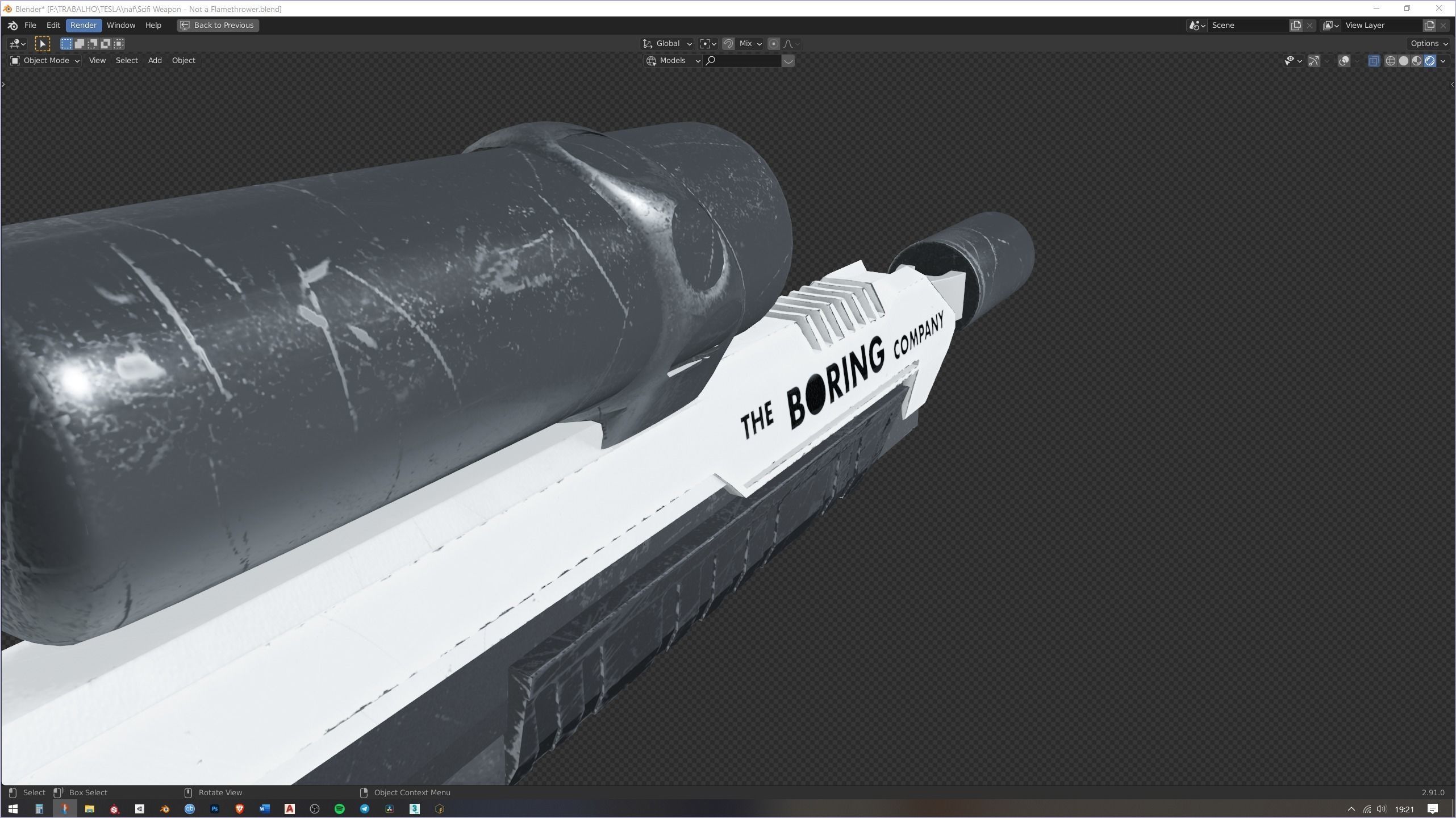Expand the right sidebar arrow
The height and width of the screenshot is (818, 1456).
pyautogui.click(x=1452, y=85)
